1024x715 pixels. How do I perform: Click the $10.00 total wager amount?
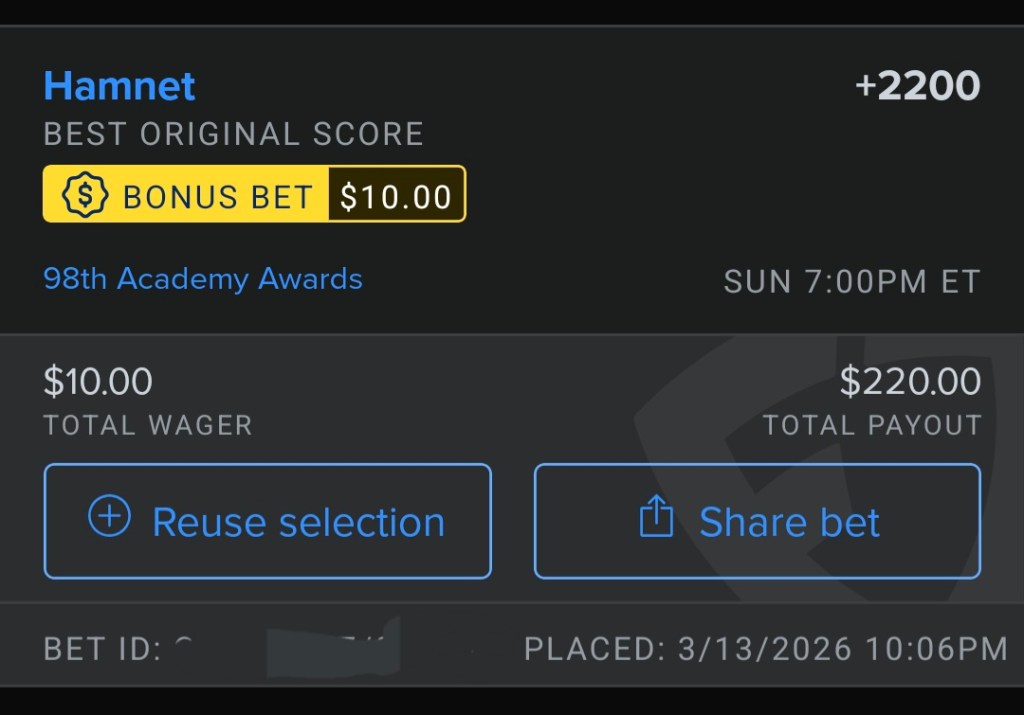pyautogui.click(x=98, y=381)
